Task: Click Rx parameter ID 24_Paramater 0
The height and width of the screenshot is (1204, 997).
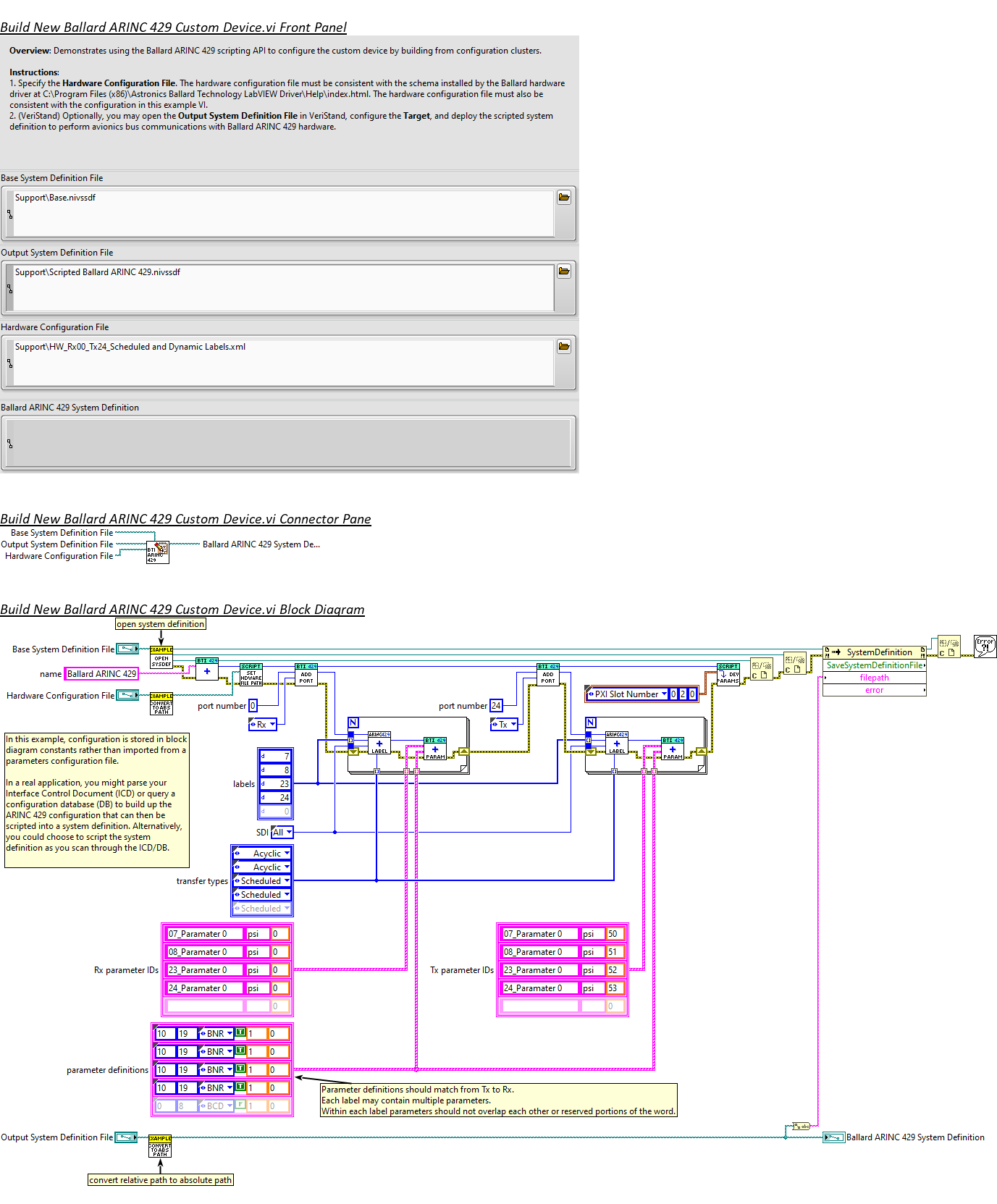Action: 205,988
